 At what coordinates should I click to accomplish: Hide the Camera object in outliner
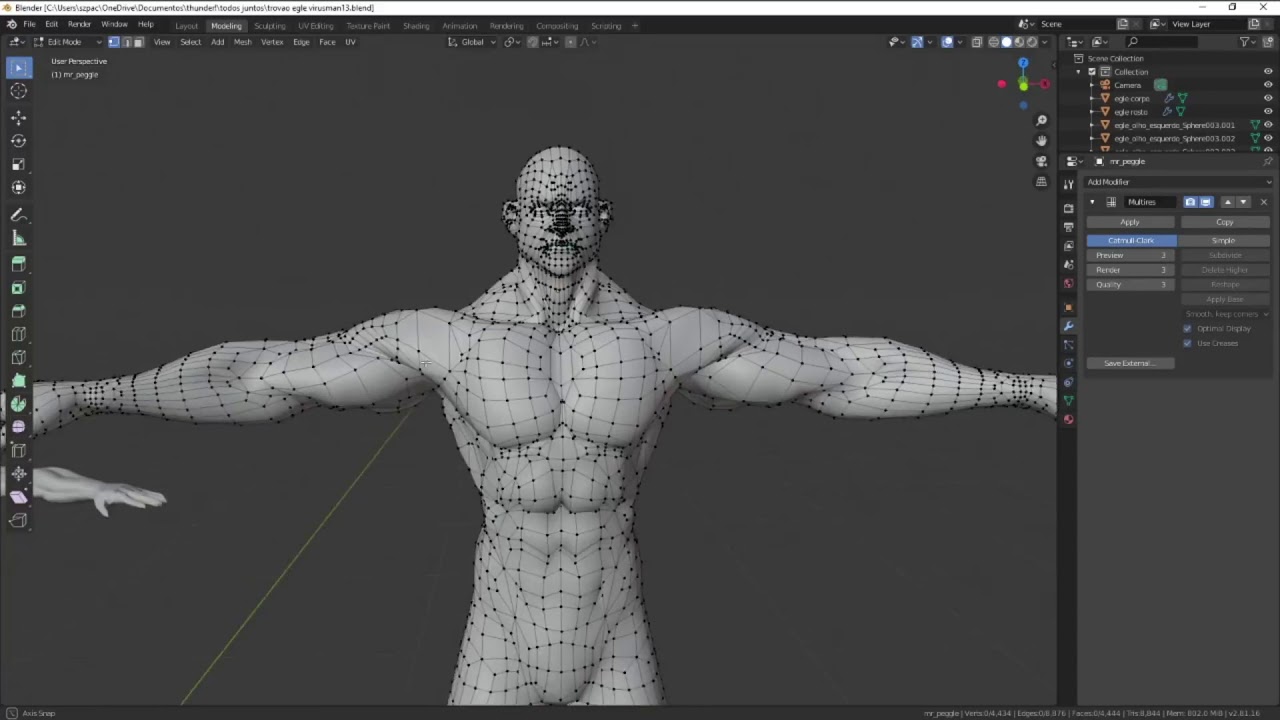tap(1267, 85)
